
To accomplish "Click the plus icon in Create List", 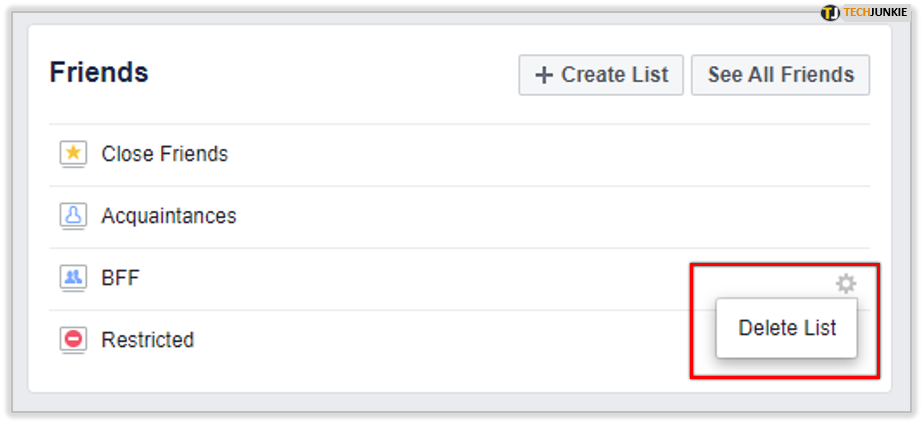I will tap(544, 75).
